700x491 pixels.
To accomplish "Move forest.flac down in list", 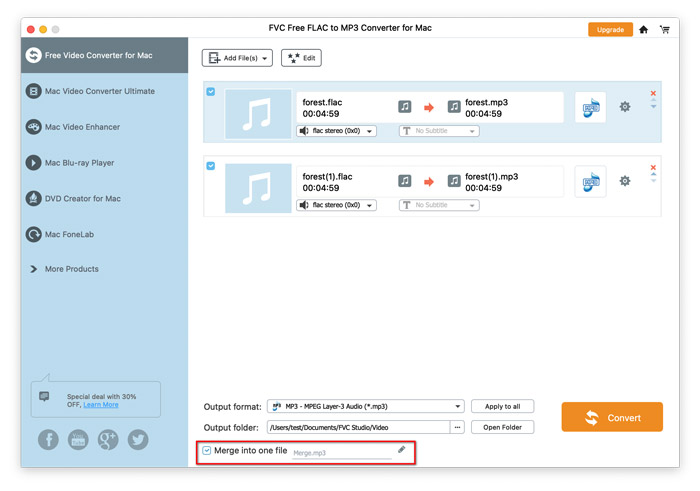I will pyautogui.click(x=653, y=107).
